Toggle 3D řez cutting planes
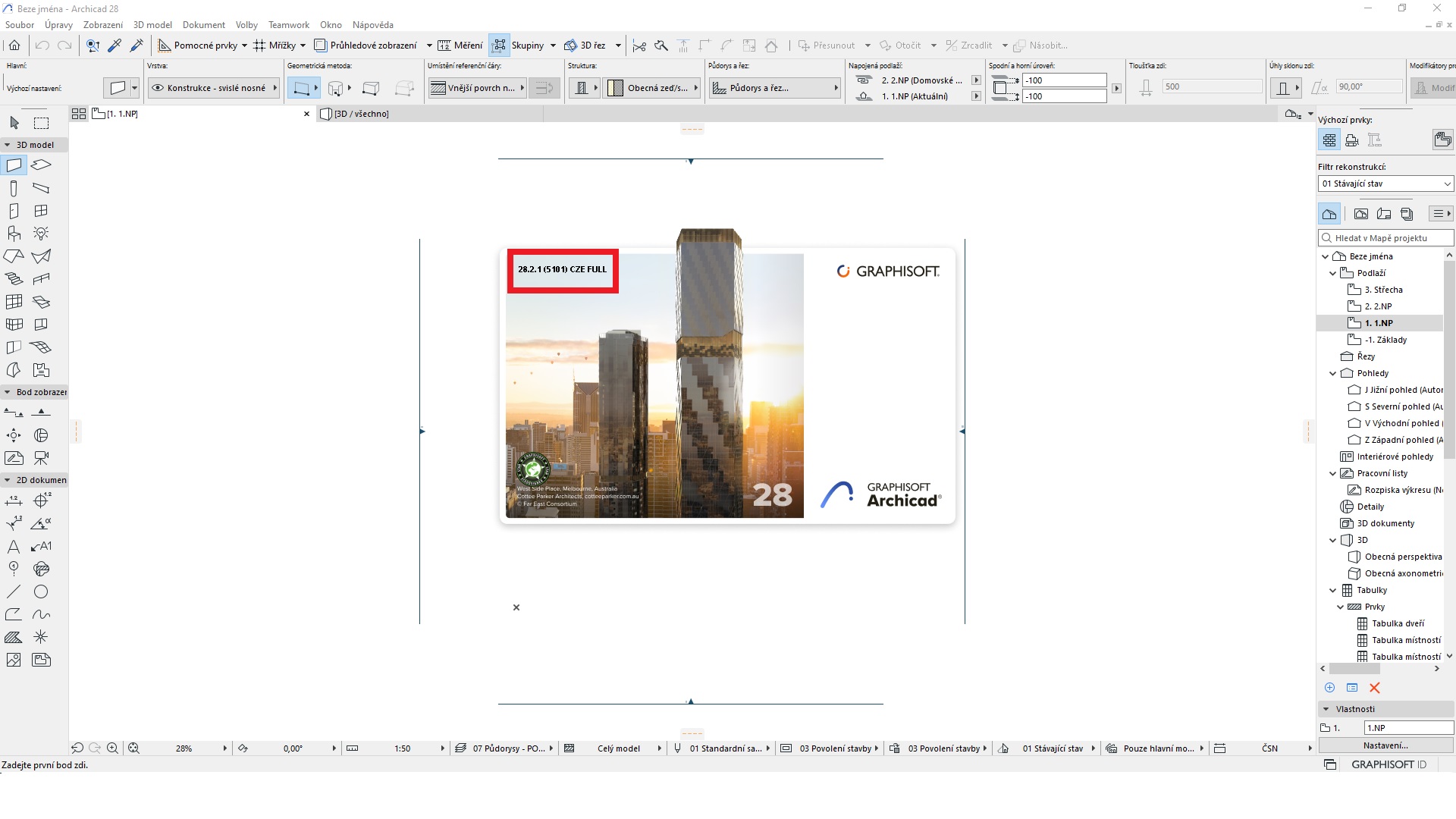 point(585,45)
